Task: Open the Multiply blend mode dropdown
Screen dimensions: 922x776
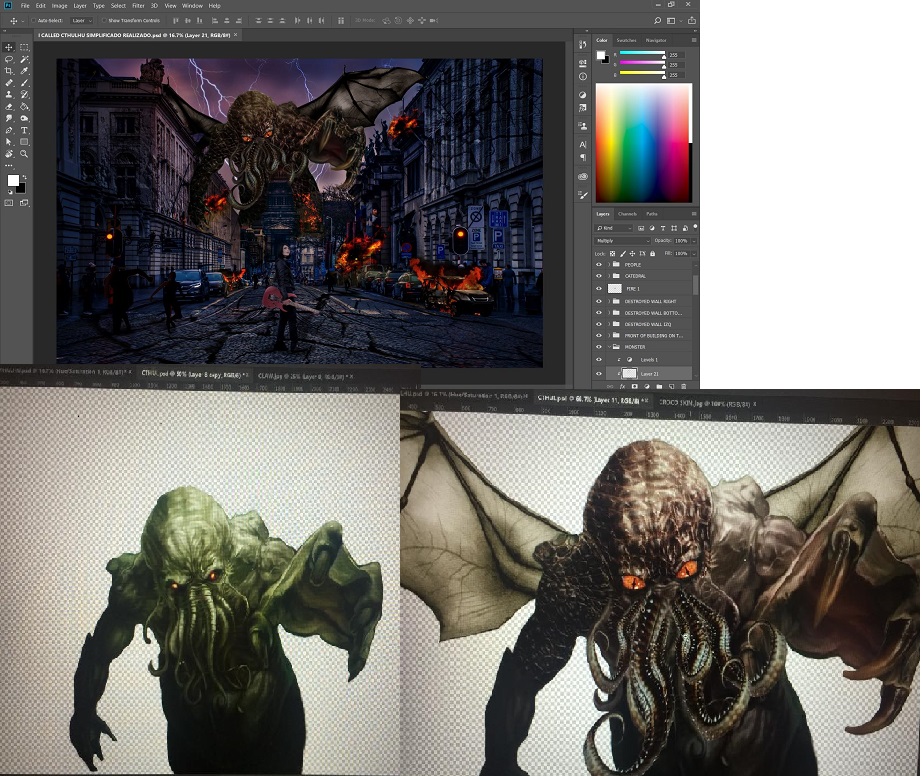Action: tap(623, 240)
